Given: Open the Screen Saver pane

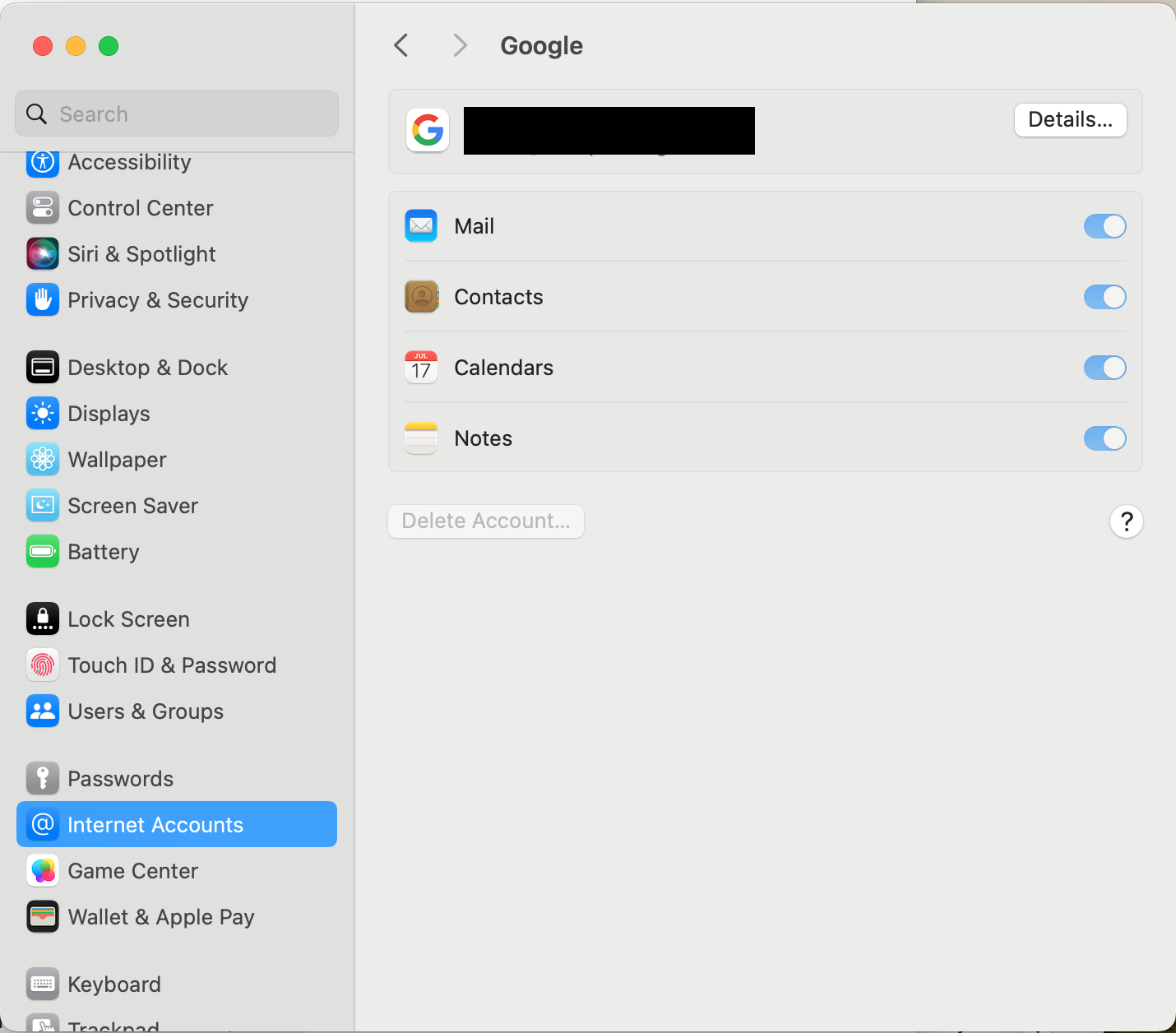Looking at the screenshot, I should (x=177, y=506).
